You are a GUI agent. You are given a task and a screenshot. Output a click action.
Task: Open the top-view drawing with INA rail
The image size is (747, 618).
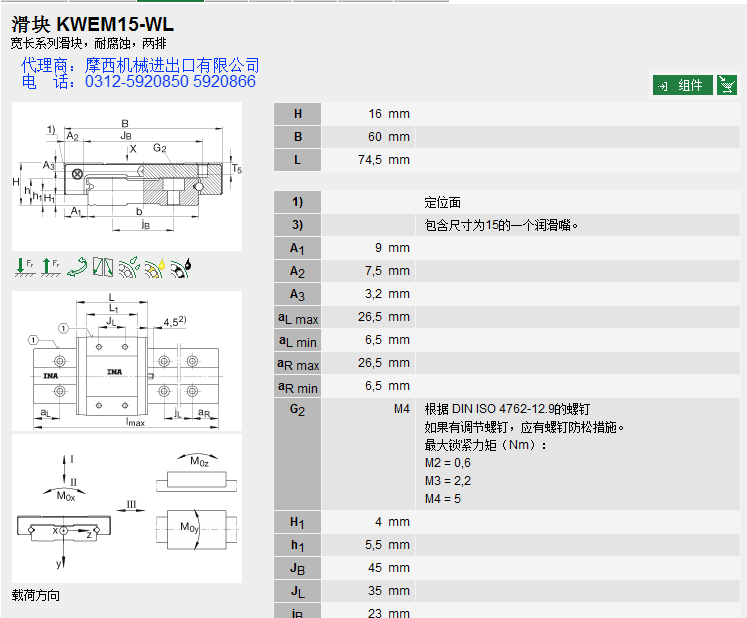pyautogui.click(x=127, y=359)
